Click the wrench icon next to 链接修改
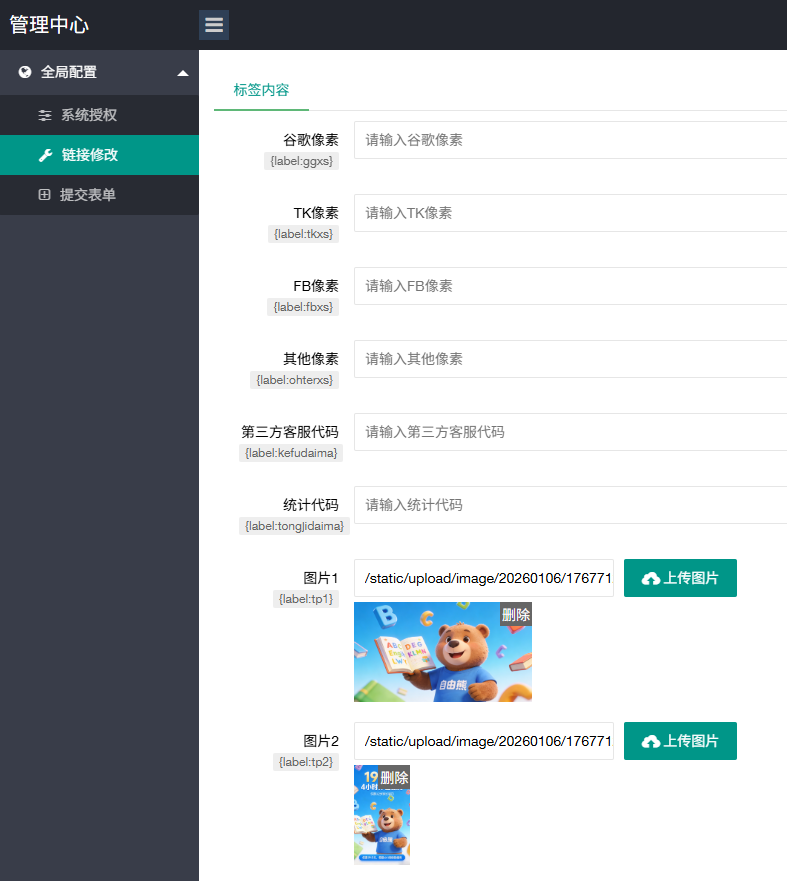This screenshot has width=787, height=881. click(x=44, y=155)
